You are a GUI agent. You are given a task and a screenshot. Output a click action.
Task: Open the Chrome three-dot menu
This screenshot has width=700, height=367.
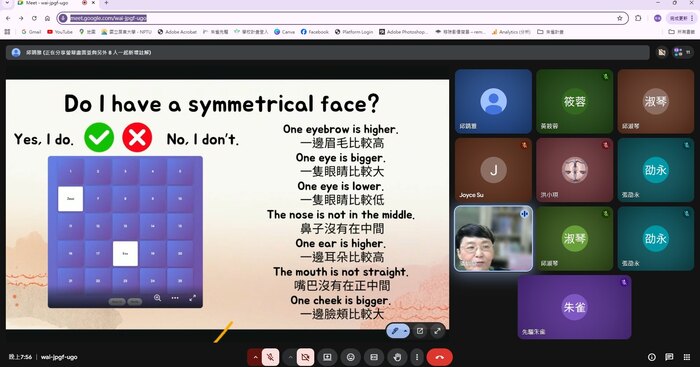coord(692,18)
